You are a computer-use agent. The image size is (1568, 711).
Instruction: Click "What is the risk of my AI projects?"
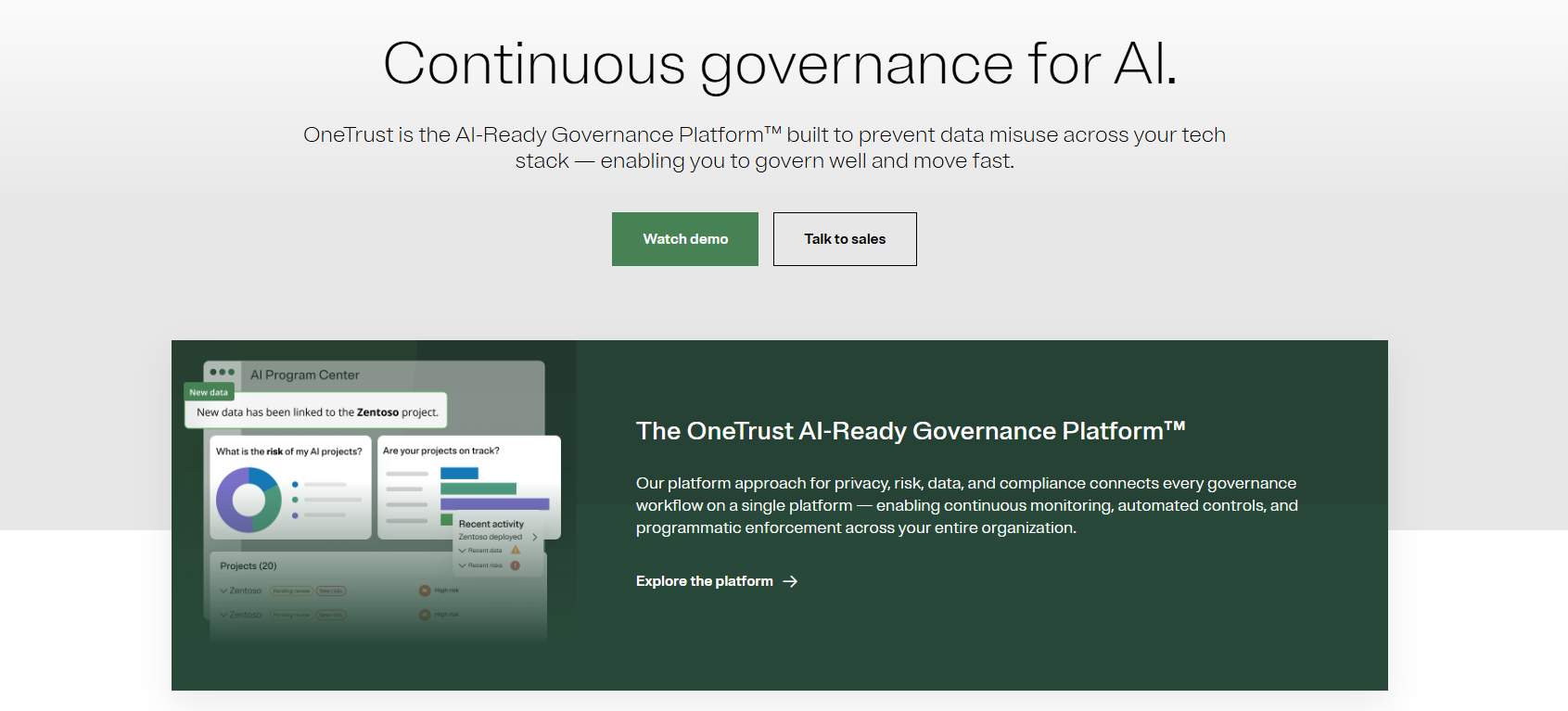pos(289,451)
